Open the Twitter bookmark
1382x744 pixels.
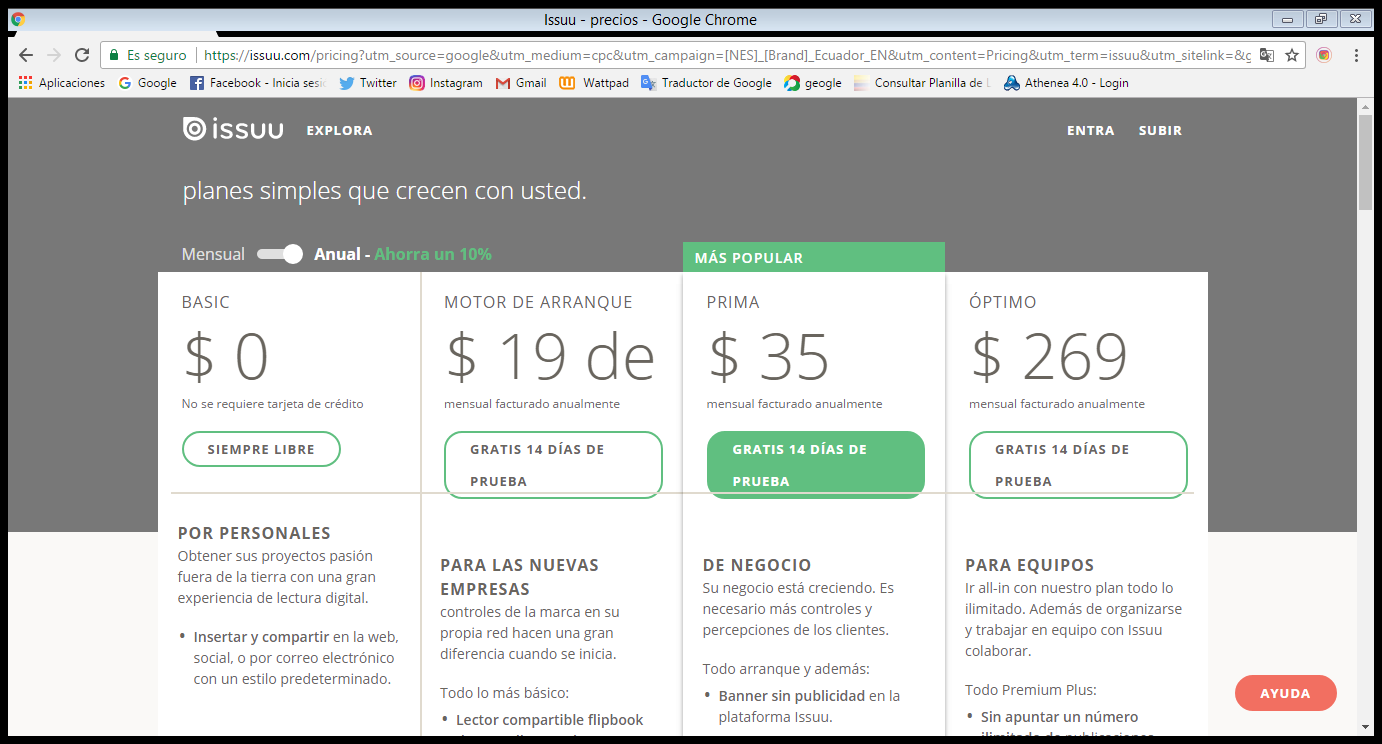coord(368,83)
